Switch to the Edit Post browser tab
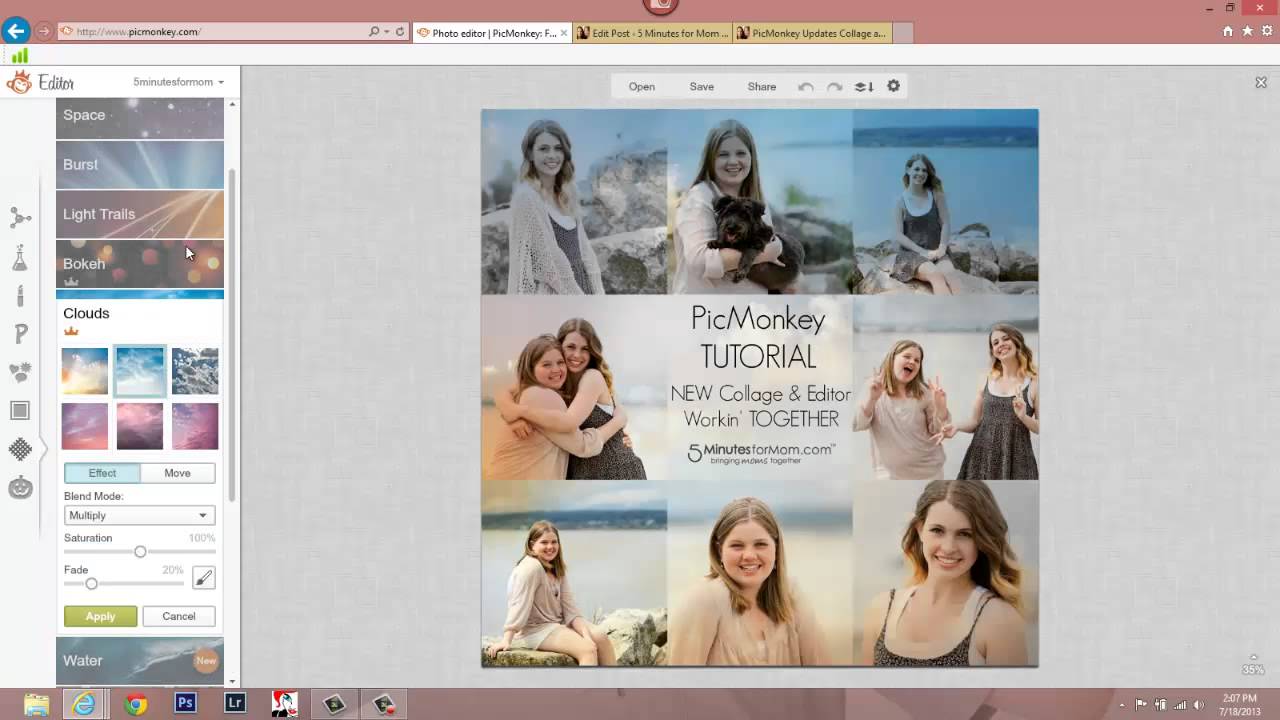 click(x=651, y=33)
